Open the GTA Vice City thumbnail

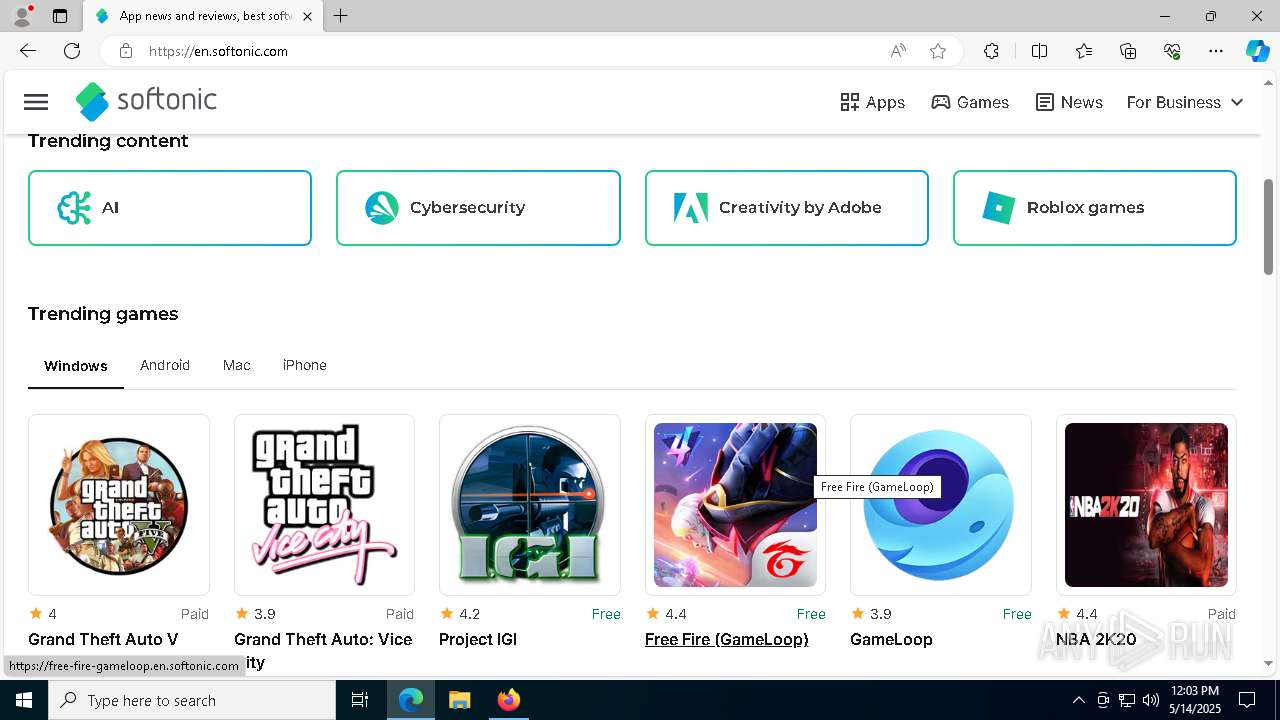click(324, 505)
